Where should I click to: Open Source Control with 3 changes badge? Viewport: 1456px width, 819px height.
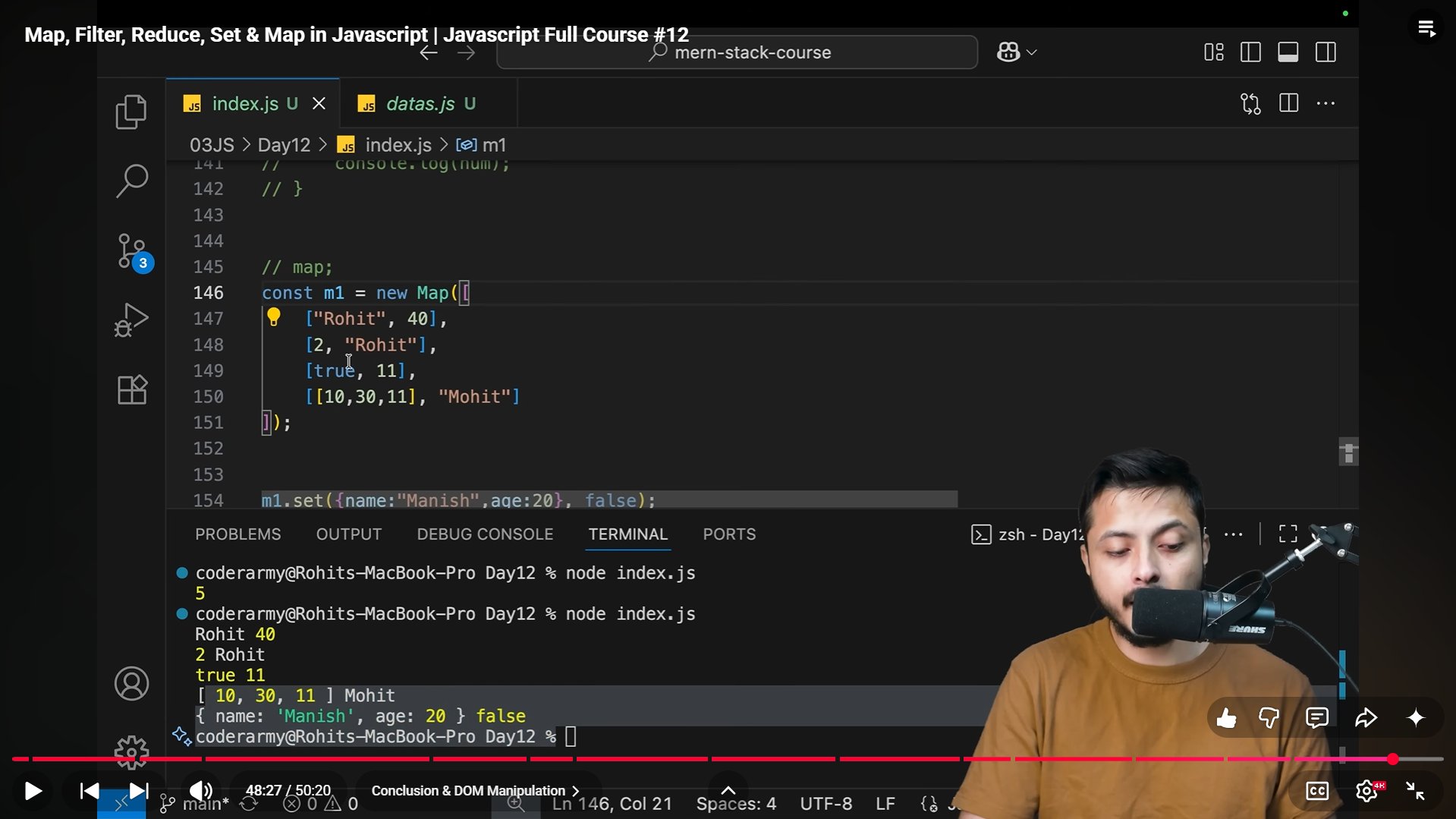133,252
